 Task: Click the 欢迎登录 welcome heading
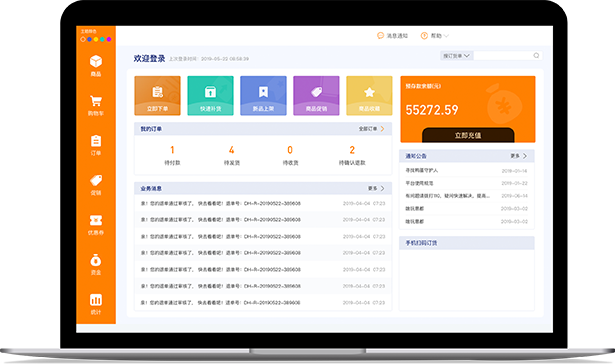tap(149, 58)
